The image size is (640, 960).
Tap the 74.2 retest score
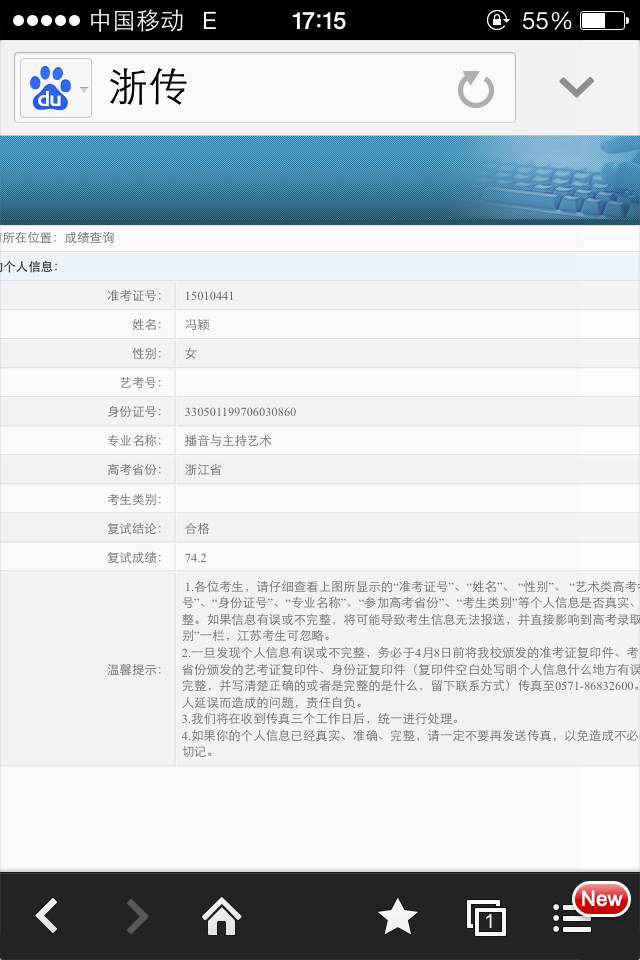pos(196,557)
